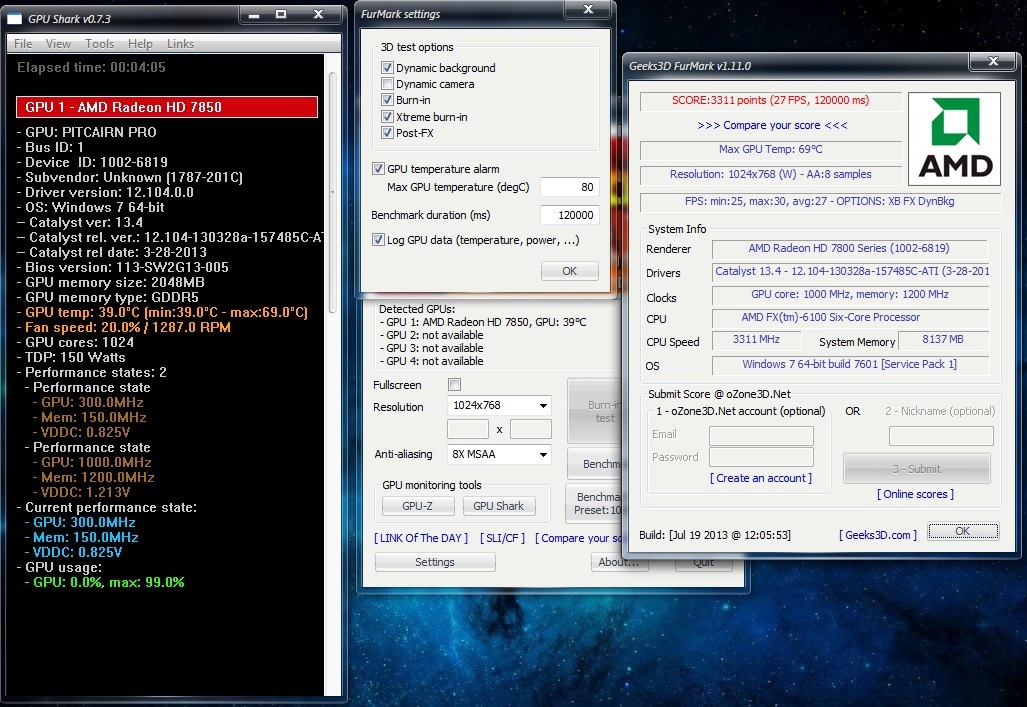Click the AMD Radeon HD 7800 Series Renderer field
Viewport: 1027px width, 707px height.
[x=850, y=249]
